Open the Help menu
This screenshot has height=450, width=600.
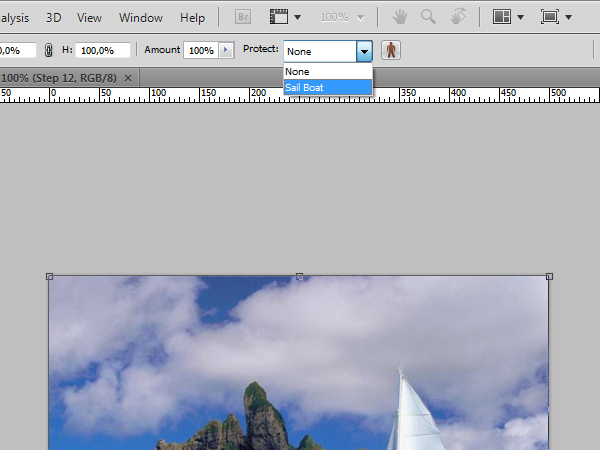[192, 18]
